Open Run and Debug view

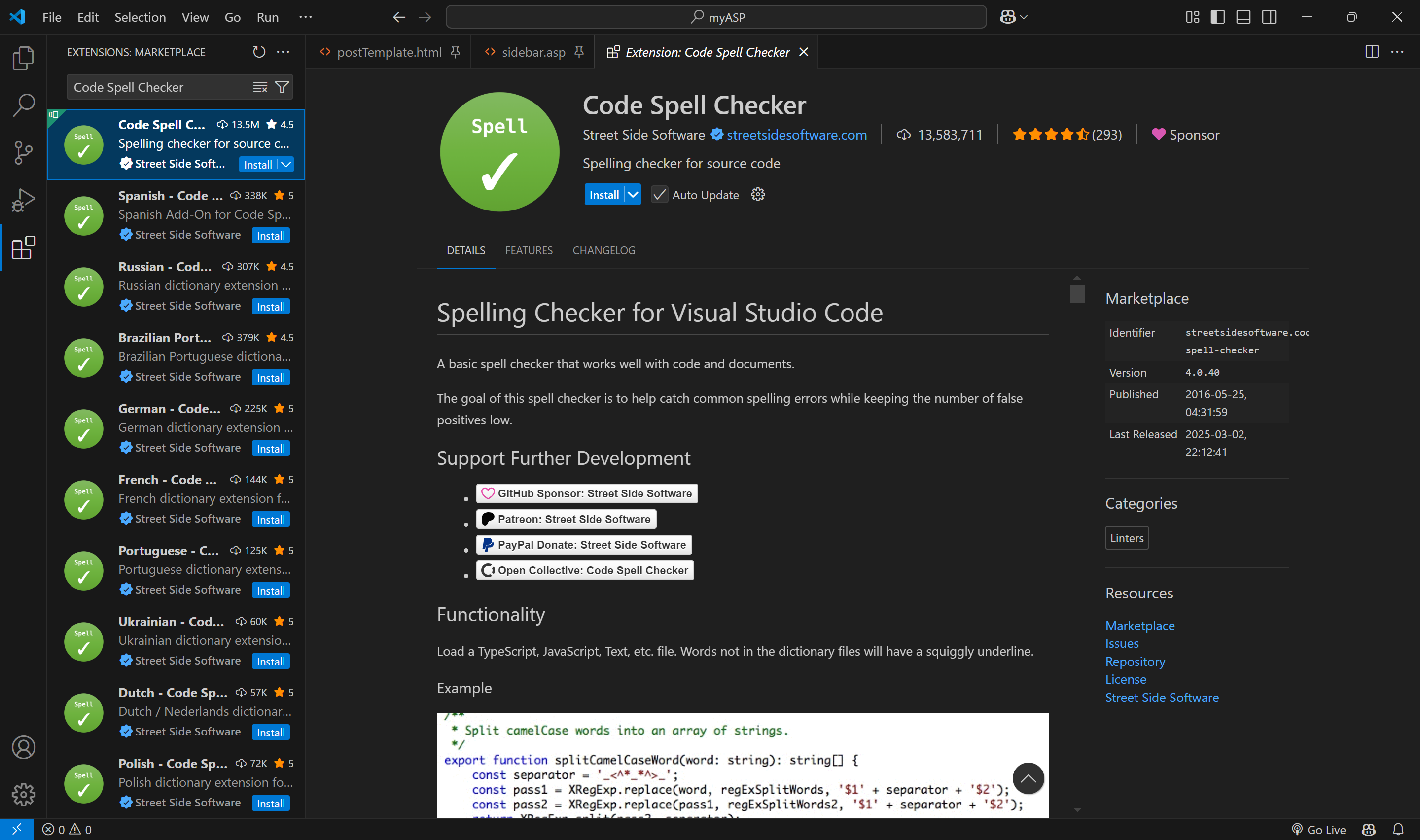23,200
